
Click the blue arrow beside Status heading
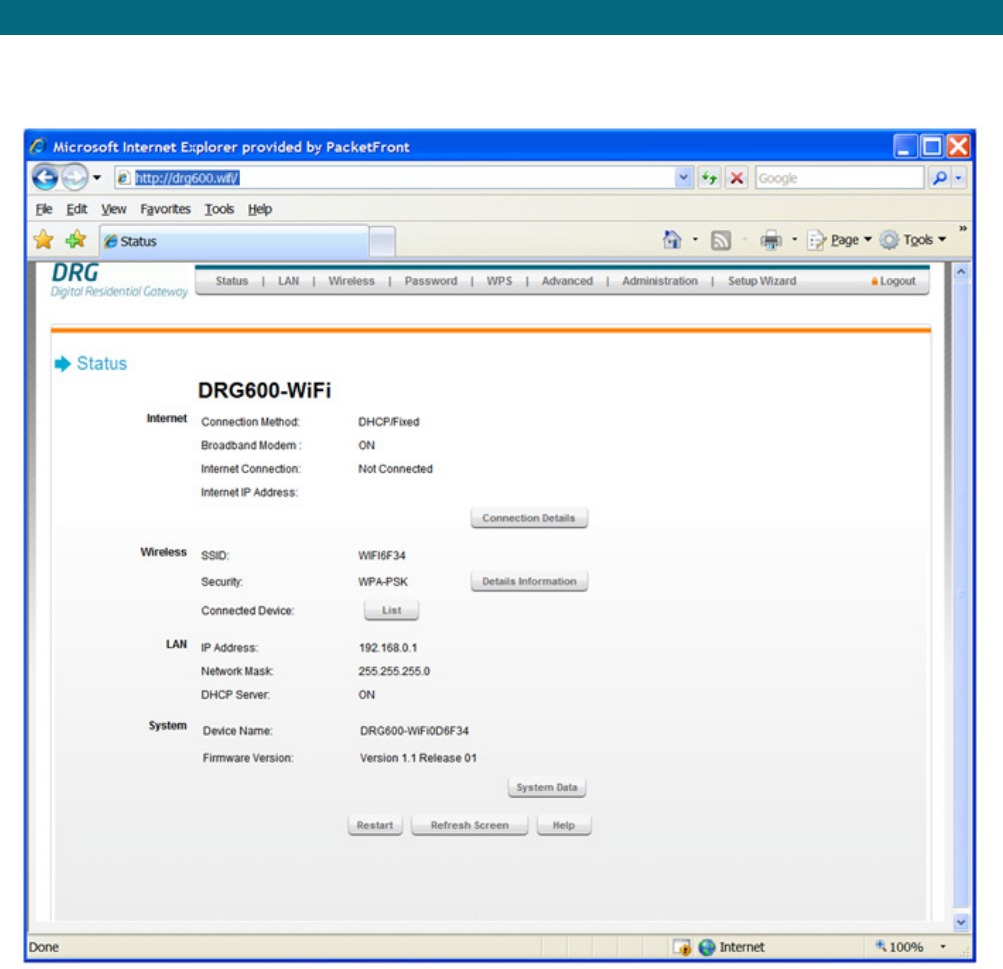(x=62, y=364)
